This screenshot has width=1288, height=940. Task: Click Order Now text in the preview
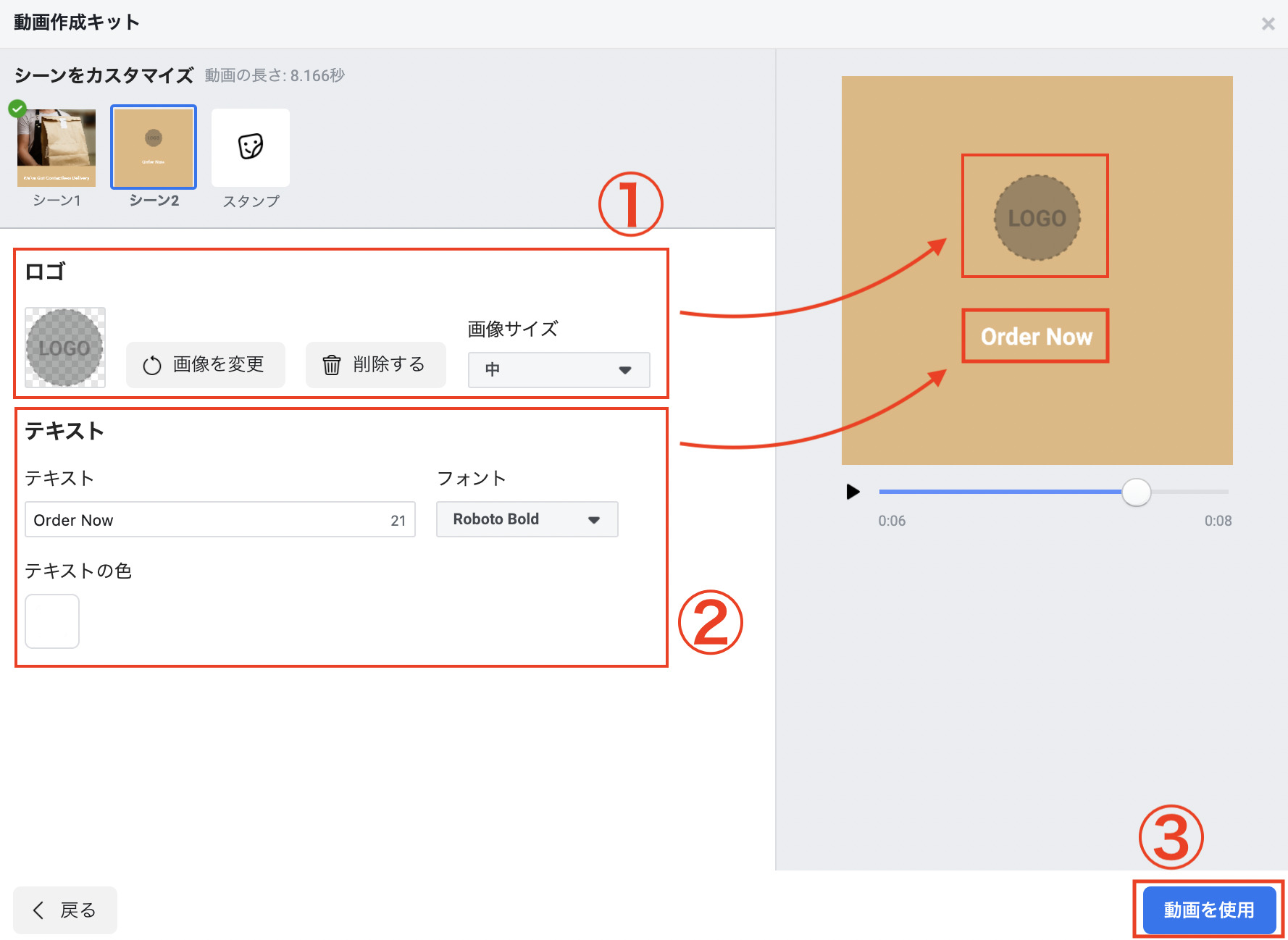click(x=1036, y=337)
